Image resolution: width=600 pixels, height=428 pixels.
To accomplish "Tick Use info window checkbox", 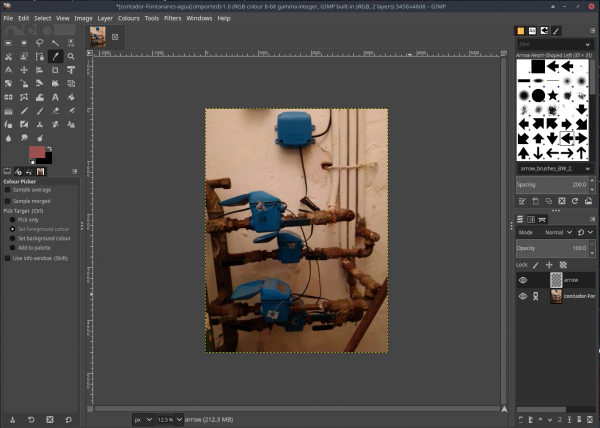I will click(7, 258).
